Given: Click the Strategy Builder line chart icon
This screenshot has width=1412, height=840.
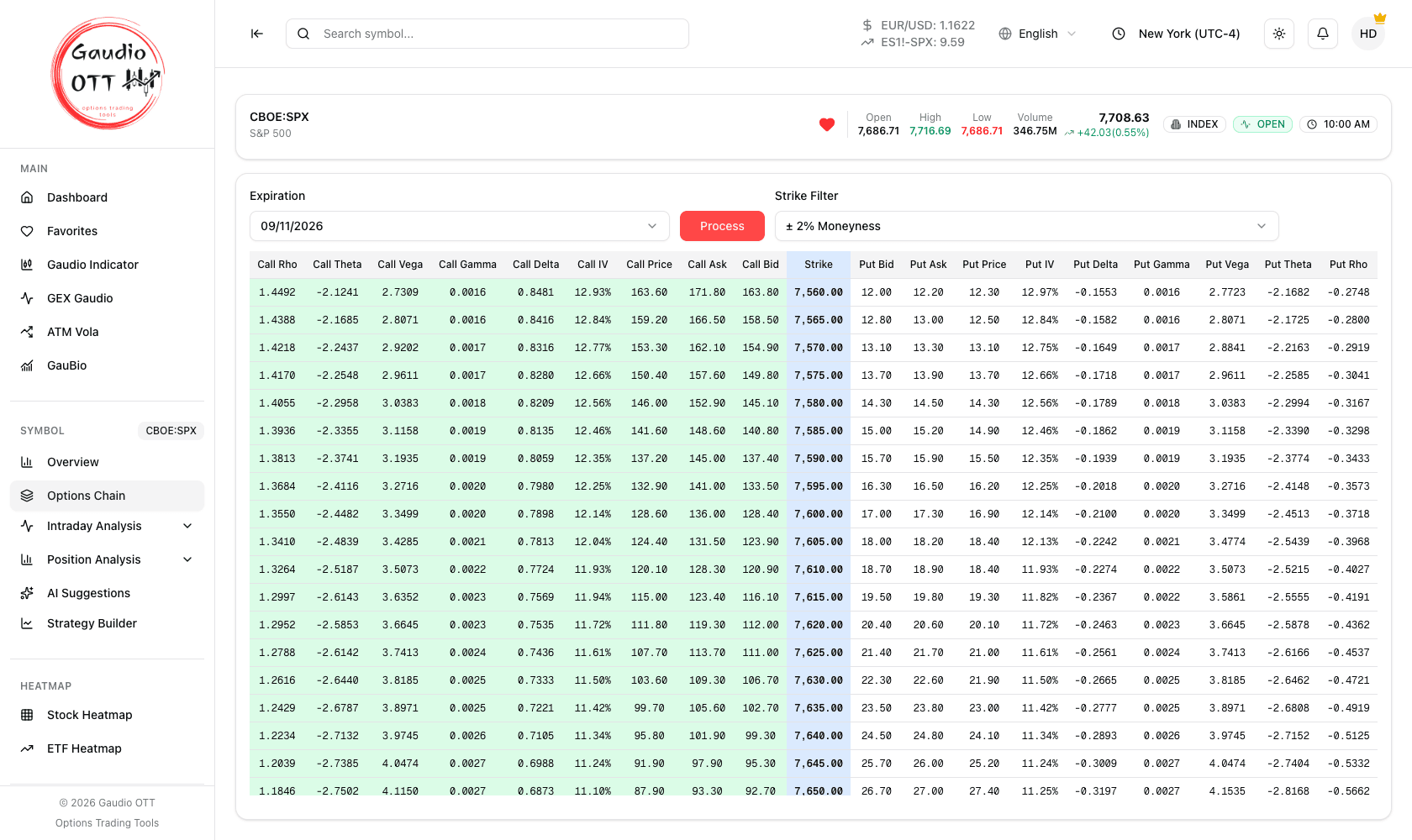Looking at the screenshot, I should click(x=27, y=623).
